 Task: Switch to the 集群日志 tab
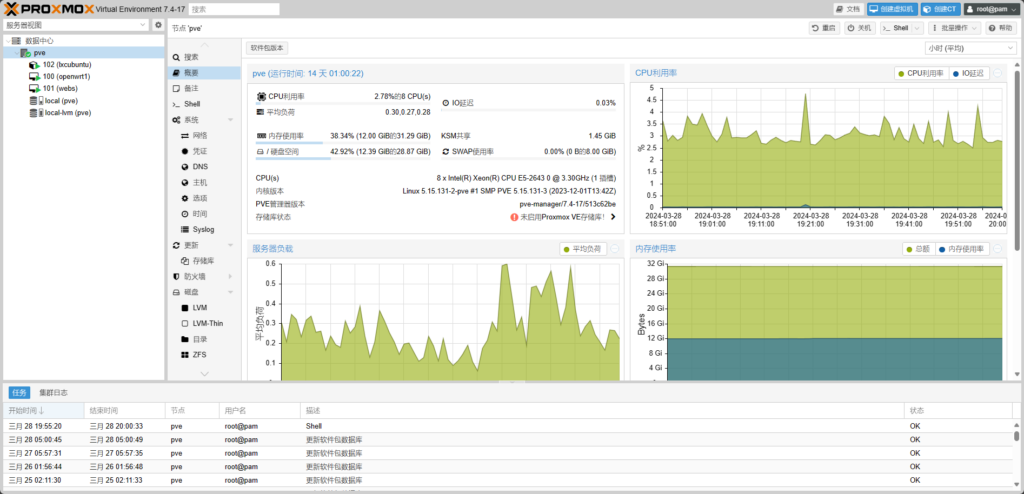[x=53, y=393]
